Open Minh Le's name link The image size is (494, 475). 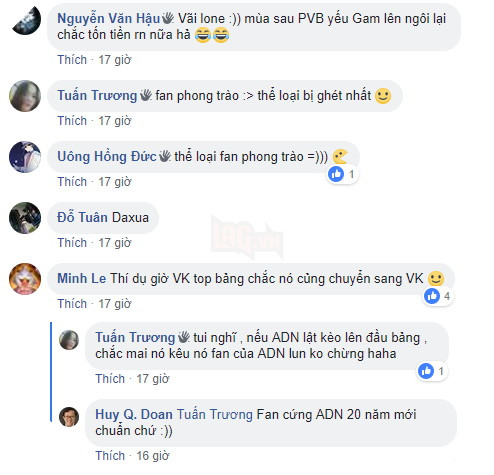[82, 278]
